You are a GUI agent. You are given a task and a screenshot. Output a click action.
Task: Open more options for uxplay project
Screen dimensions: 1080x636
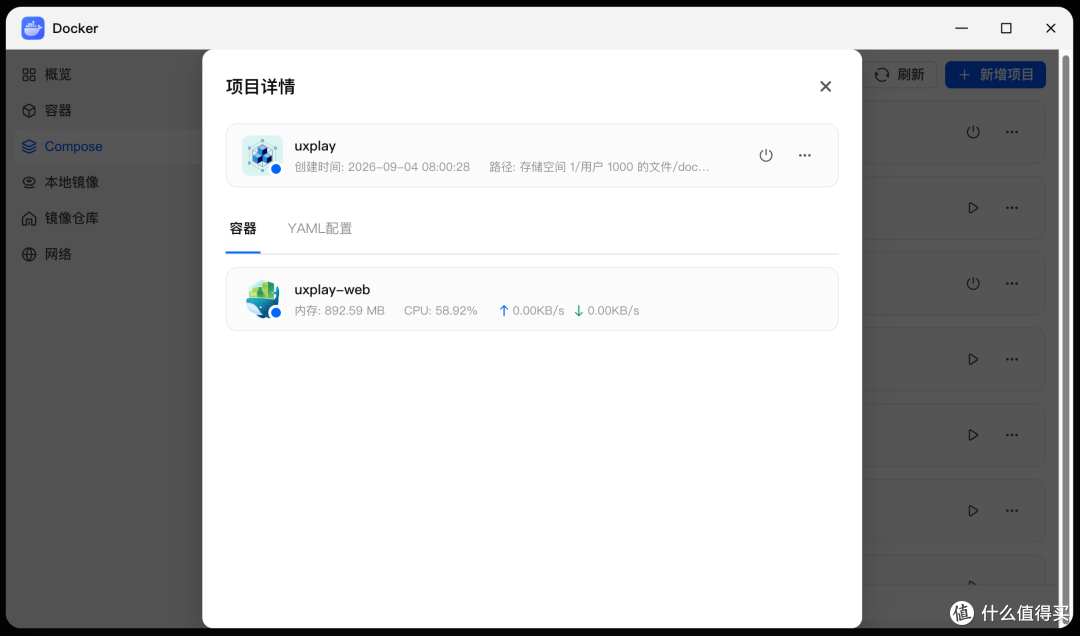(x=804, y=155)
